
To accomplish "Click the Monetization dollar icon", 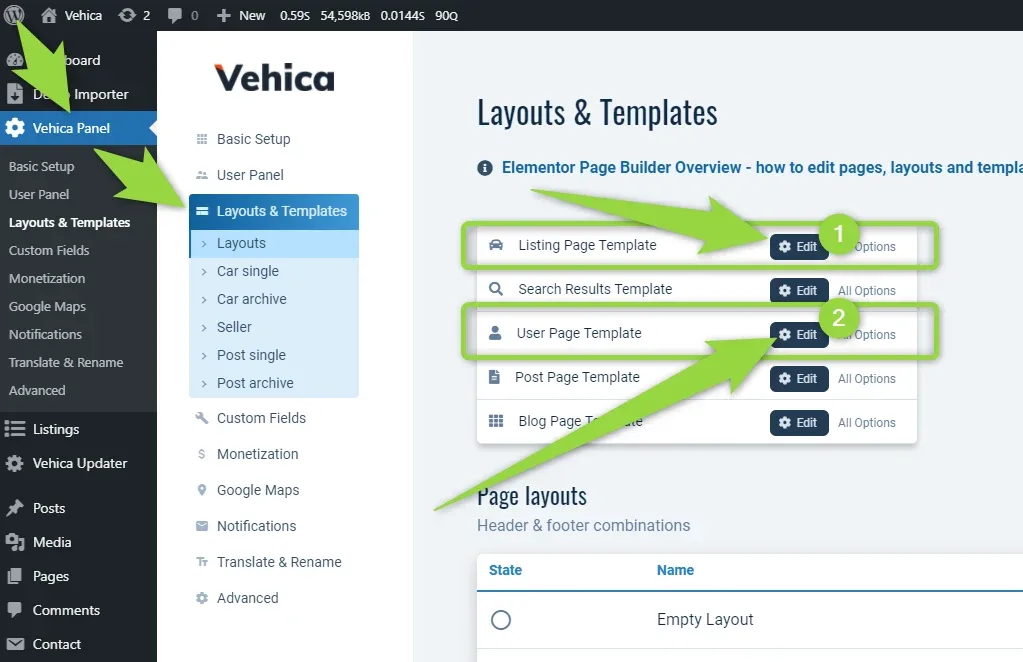I will (x=202, y=454).
